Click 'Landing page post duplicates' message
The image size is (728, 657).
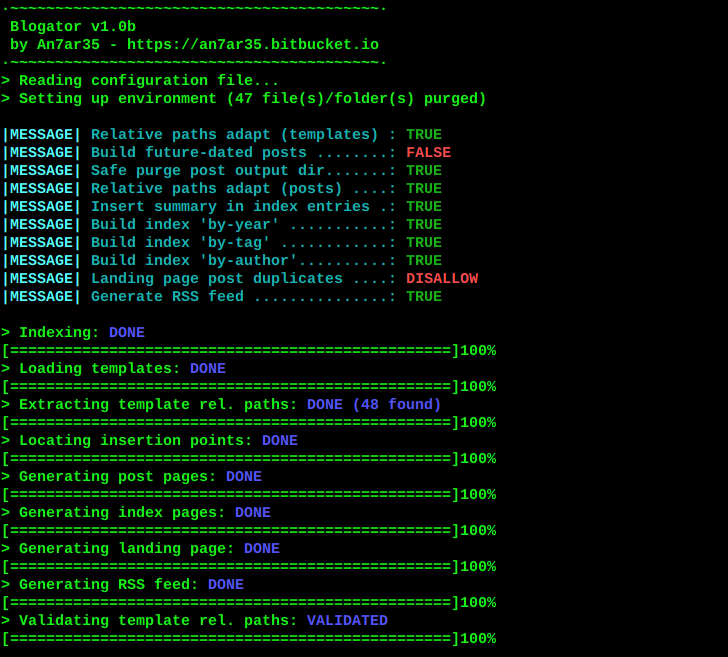click(217, 279)
